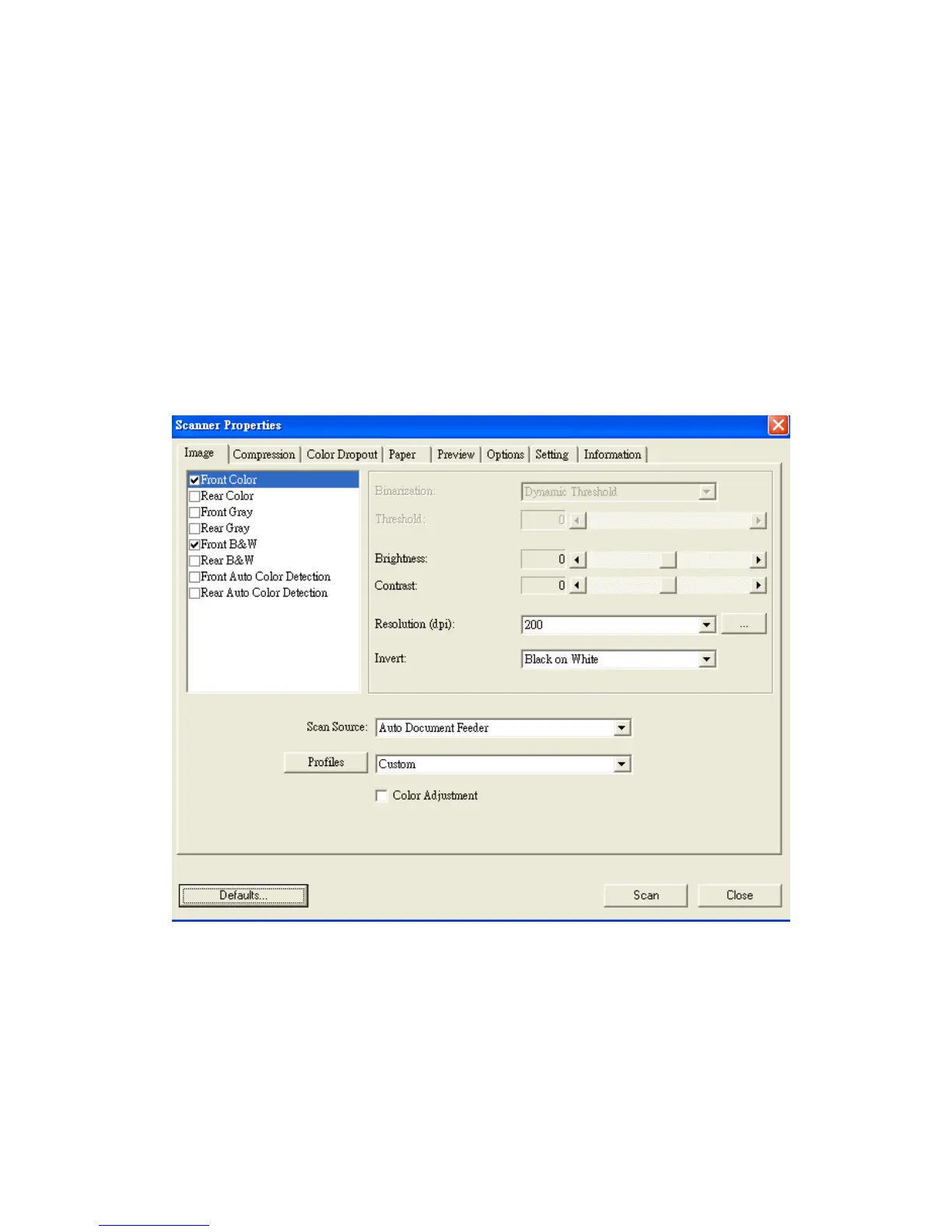Expand the Scan Source dropdown
This screenshot has height=1232, width=952.
click(x=621, y=728)
